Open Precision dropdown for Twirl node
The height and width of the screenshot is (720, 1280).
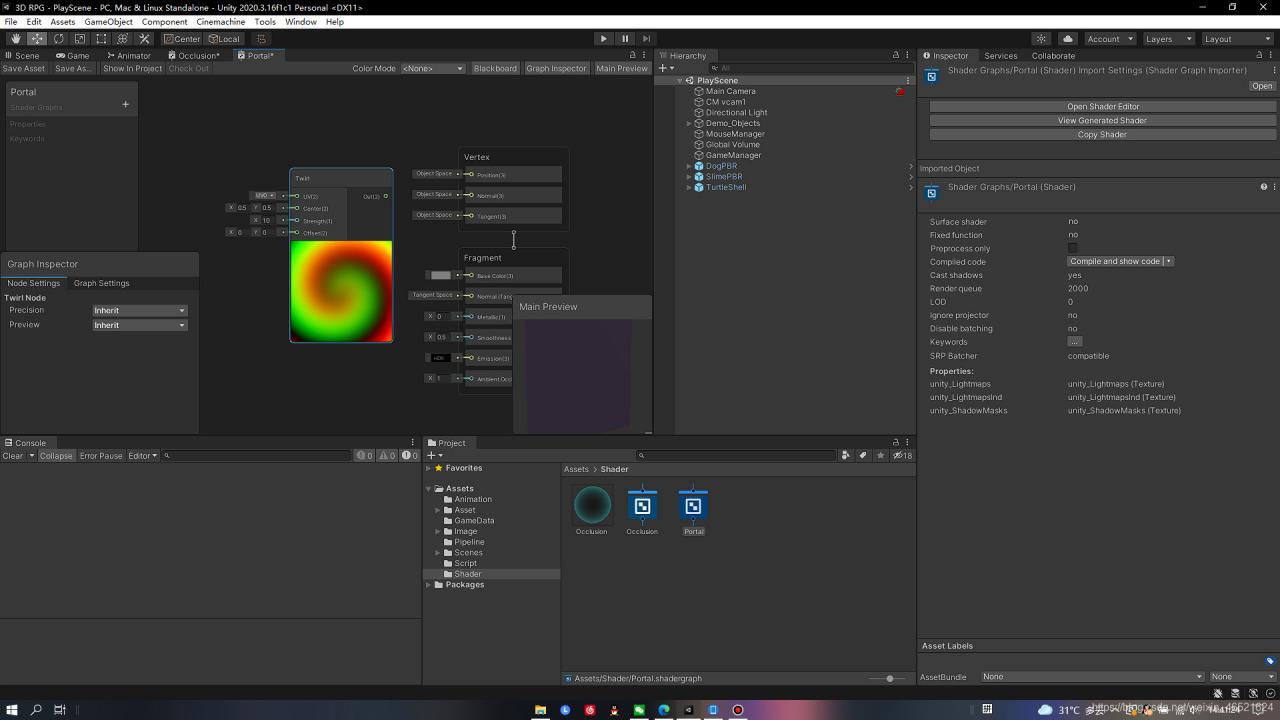click(139, 311)
